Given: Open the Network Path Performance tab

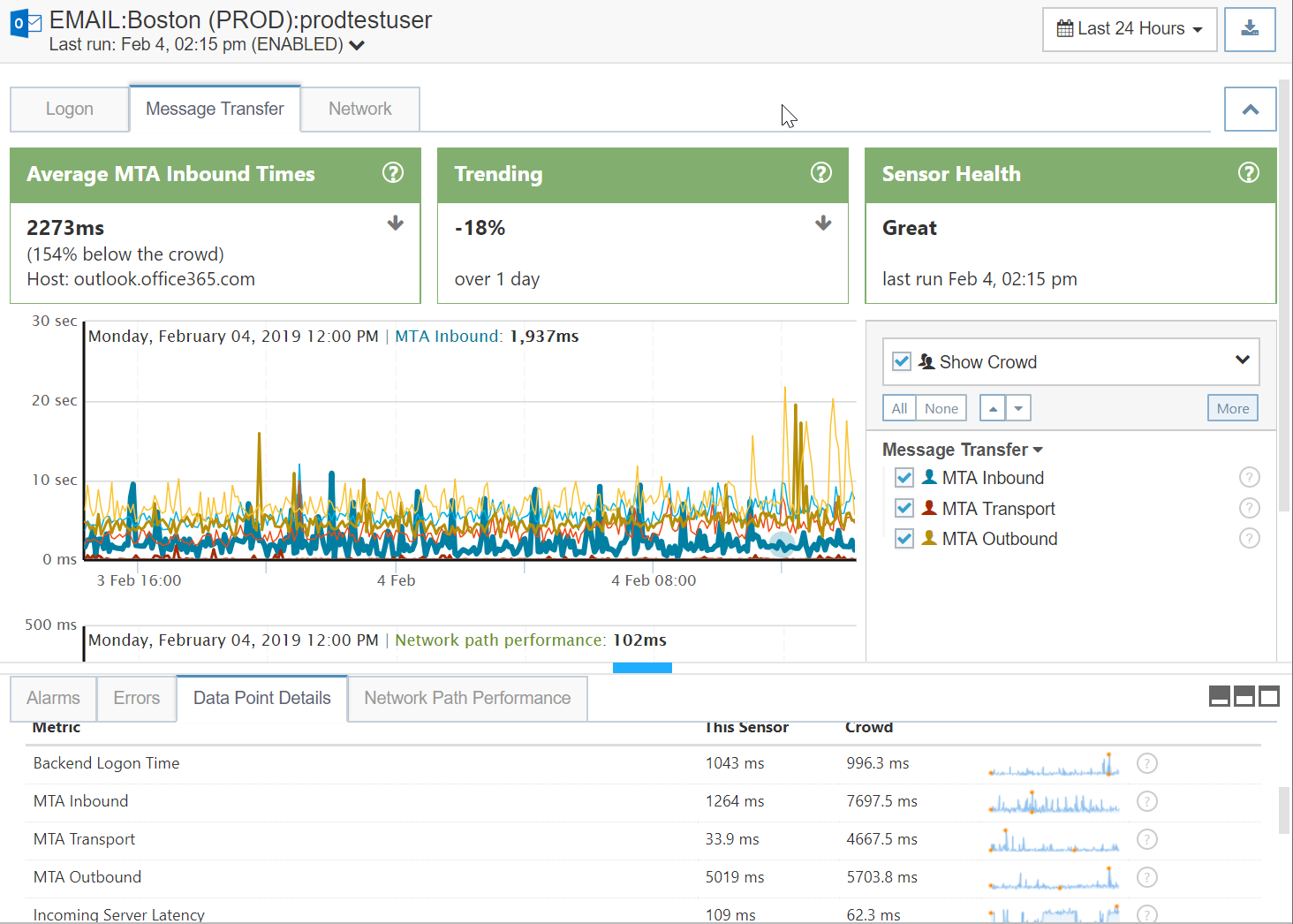Looking at the screenshot, I should [x=467, y=698].
